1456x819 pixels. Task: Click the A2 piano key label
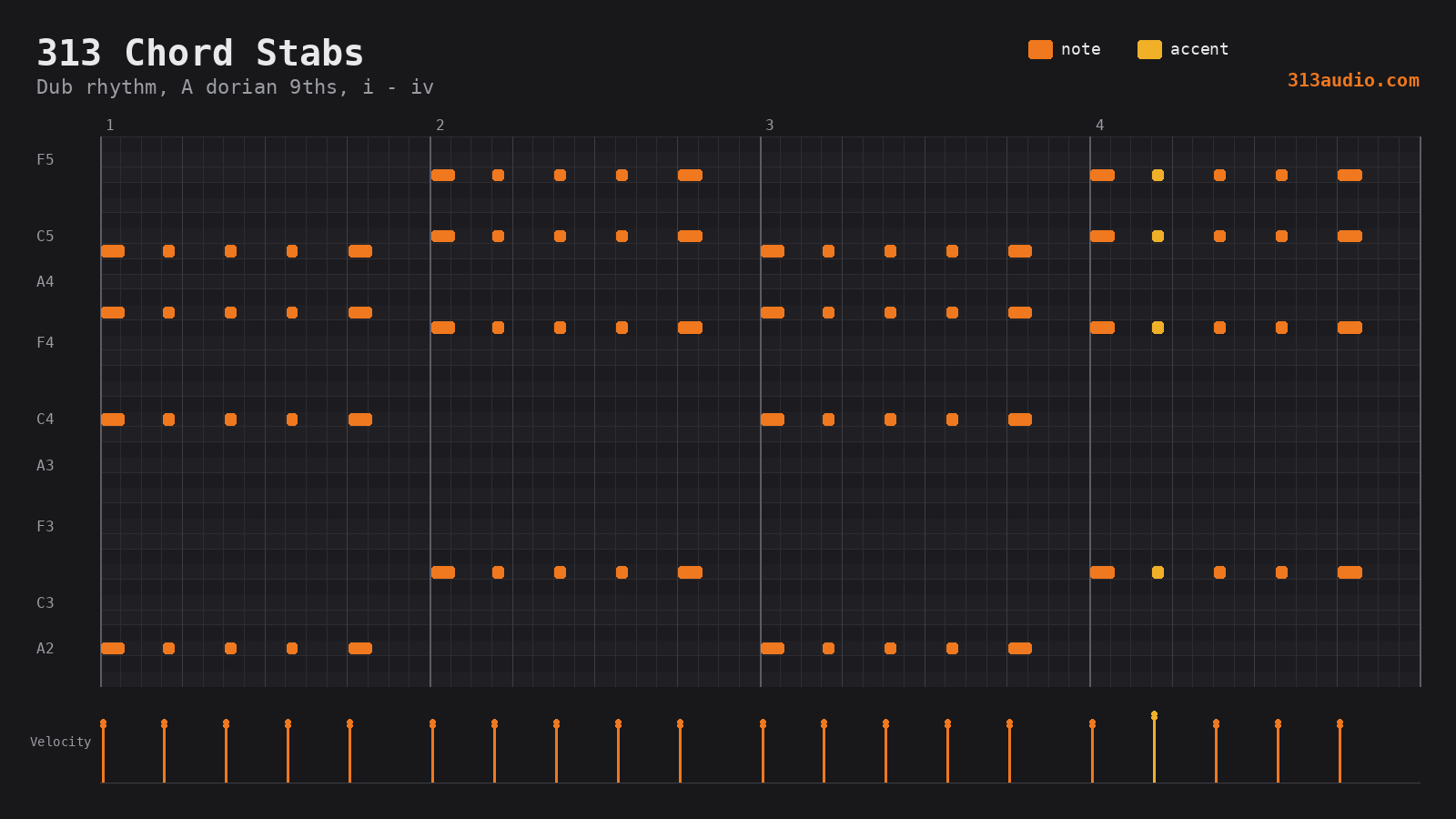coord(45,648)
